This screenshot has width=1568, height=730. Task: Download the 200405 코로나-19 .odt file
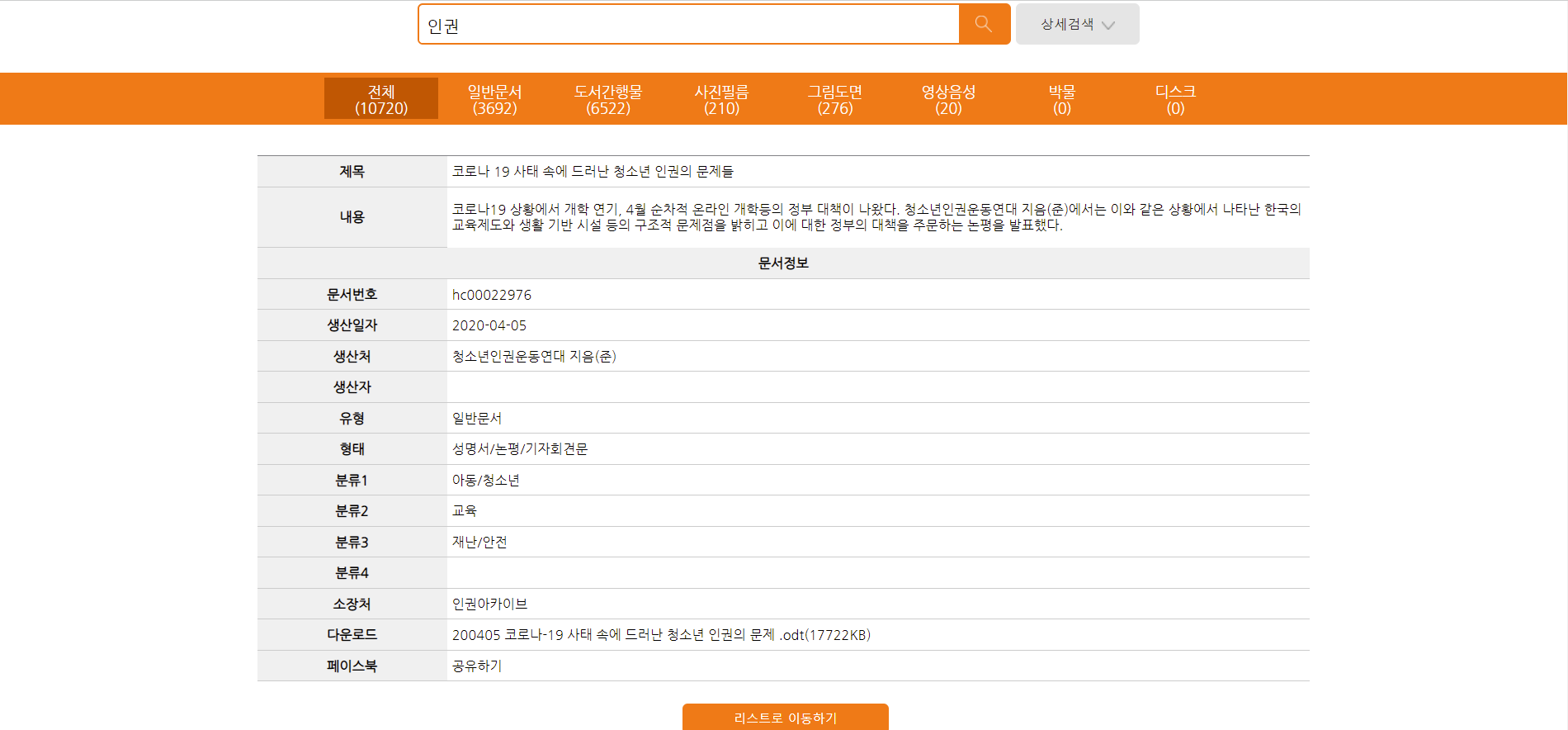[x=660, y=635]
